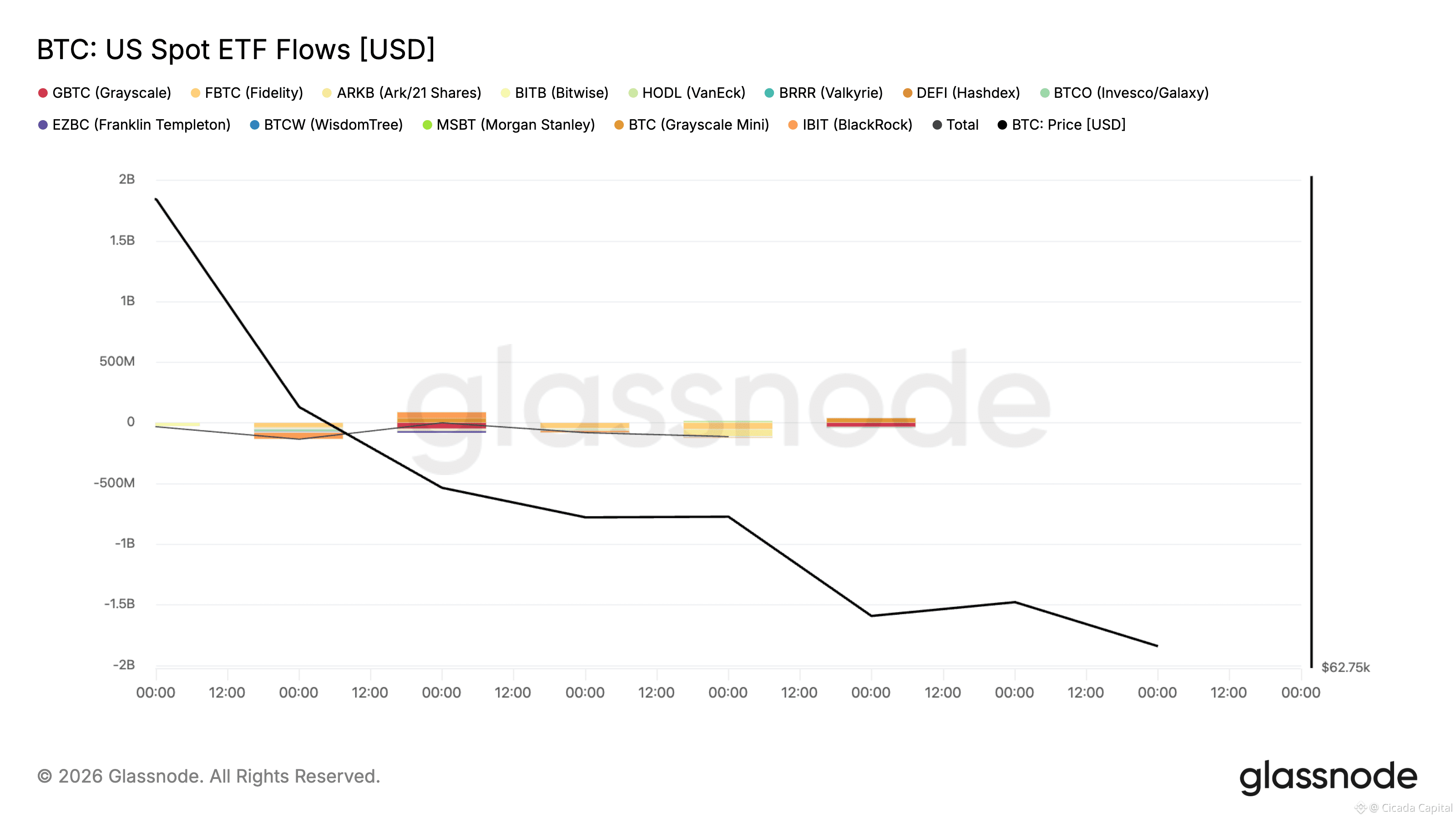1456x819 pixels.
Task: Click the 1.5B y-axis label
Action: 122,240
